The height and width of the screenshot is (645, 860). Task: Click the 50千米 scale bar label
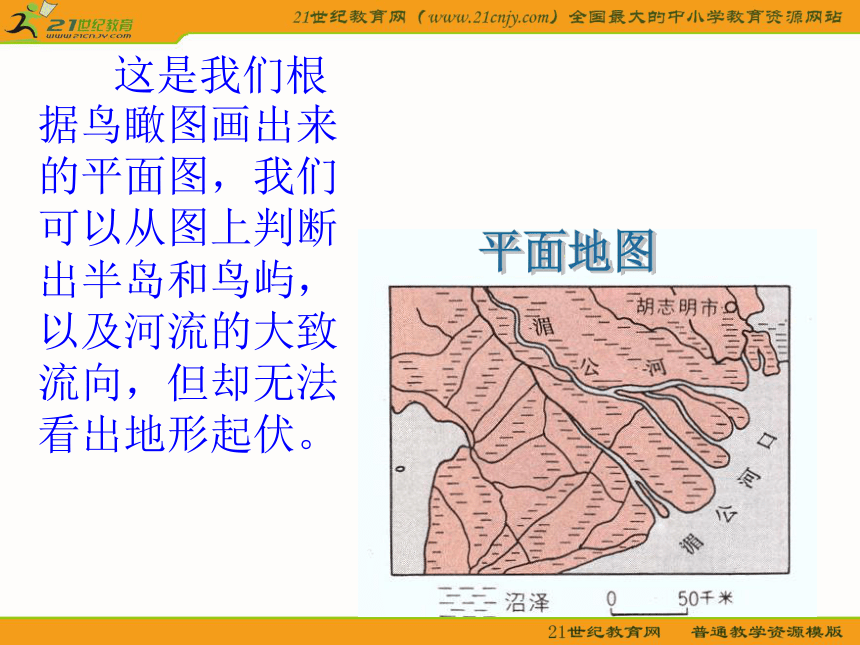point(705,598)
